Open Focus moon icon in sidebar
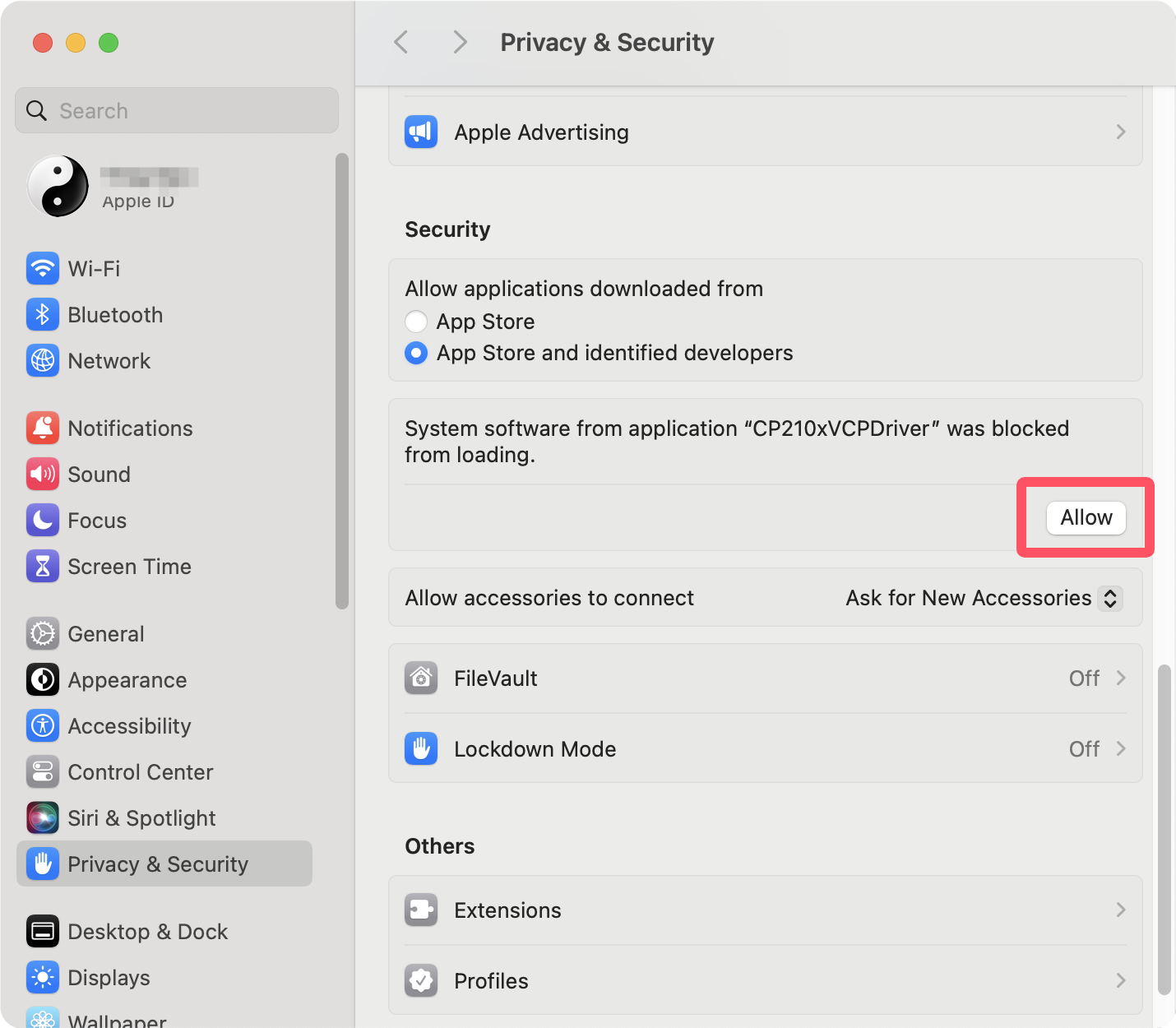 tap(43, 521)
